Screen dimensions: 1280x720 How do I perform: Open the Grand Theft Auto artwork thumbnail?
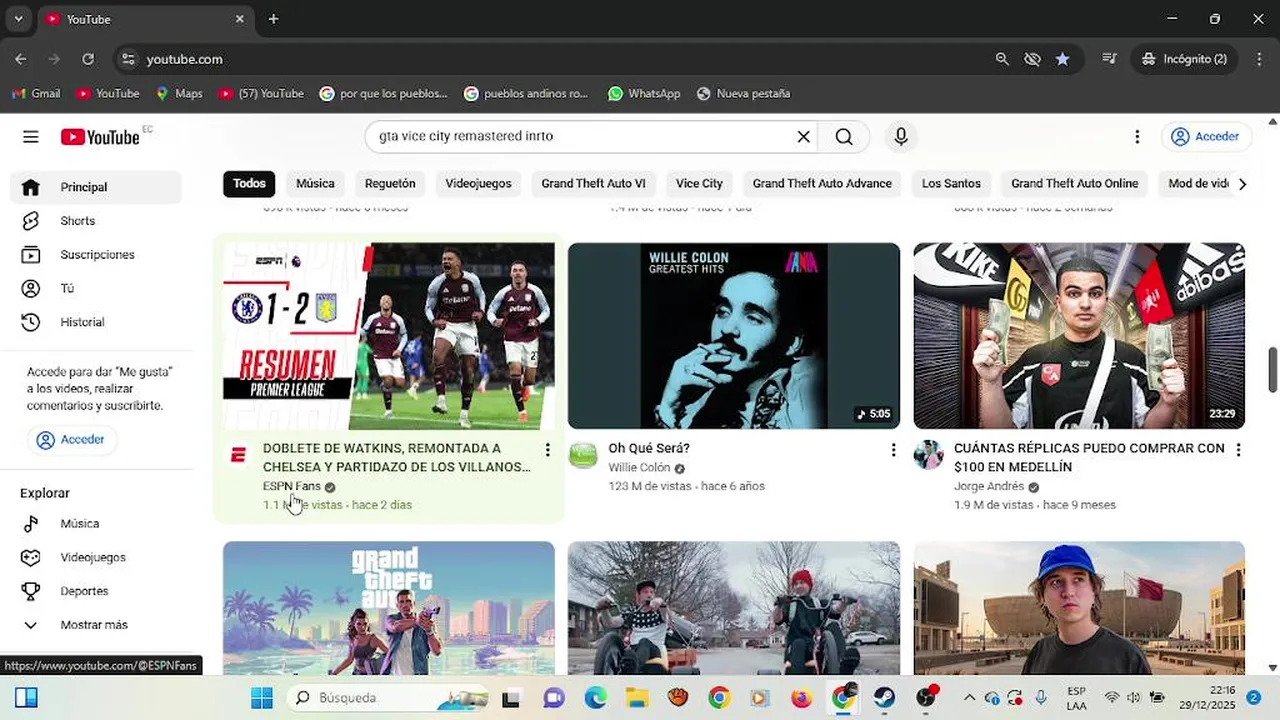(x=388, y=608)
